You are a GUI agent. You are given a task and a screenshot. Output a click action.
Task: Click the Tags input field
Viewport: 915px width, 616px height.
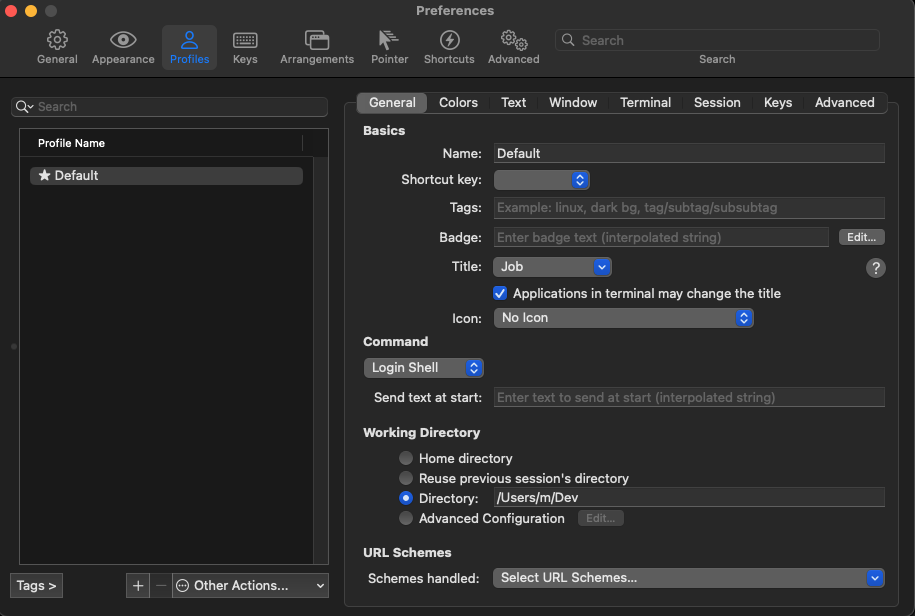[x=689, y=208]
